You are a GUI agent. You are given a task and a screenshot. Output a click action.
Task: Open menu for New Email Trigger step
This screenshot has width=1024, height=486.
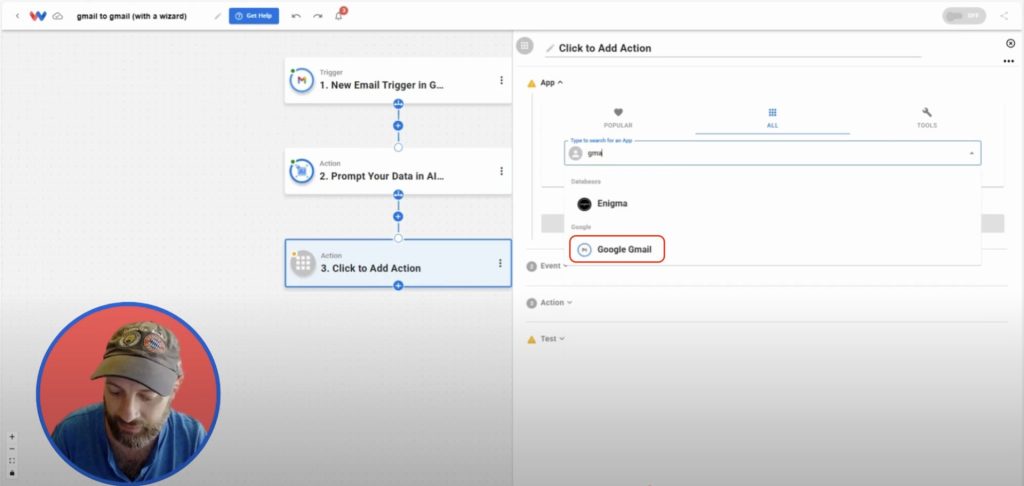point(501,80)
